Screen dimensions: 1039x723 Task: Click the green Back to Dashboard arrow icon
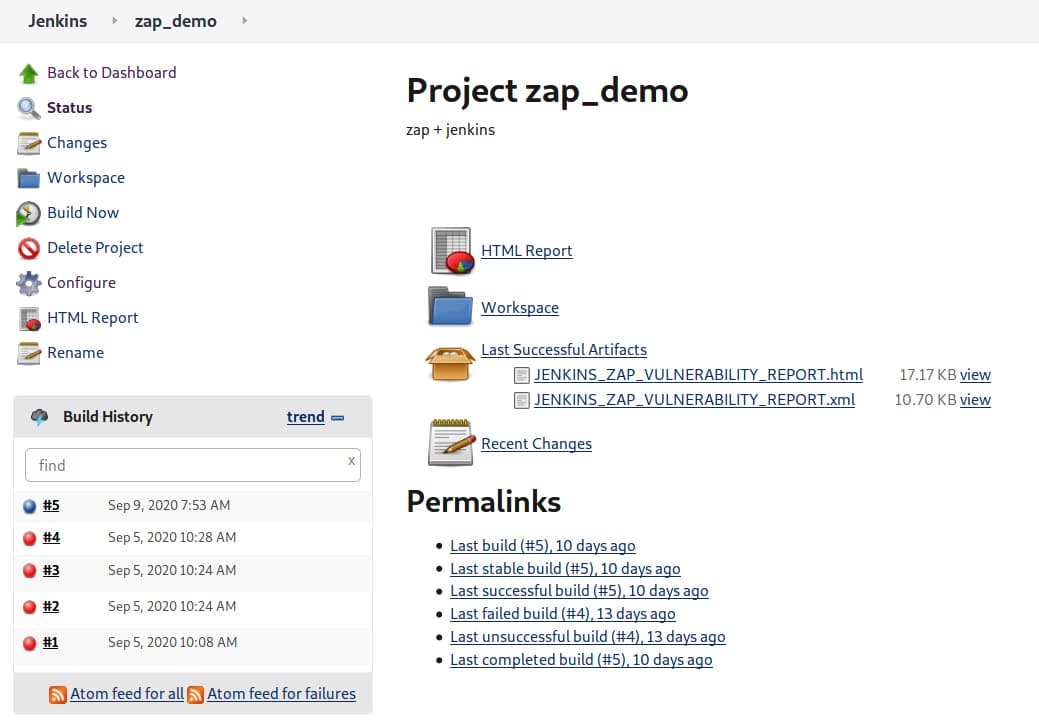[28, 73]
